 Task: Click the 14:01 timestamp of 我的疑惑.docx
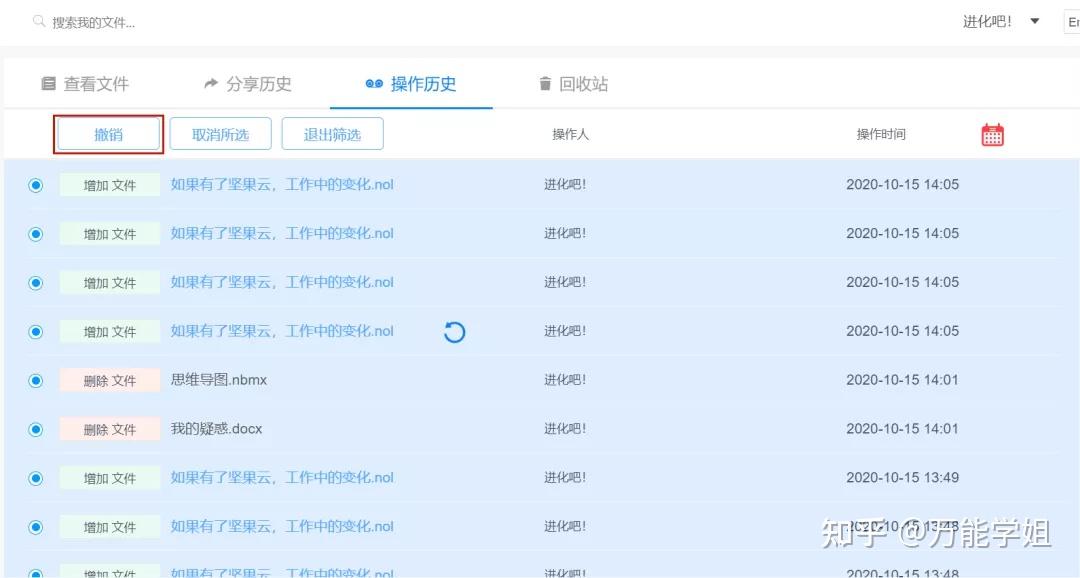[902, 429]
